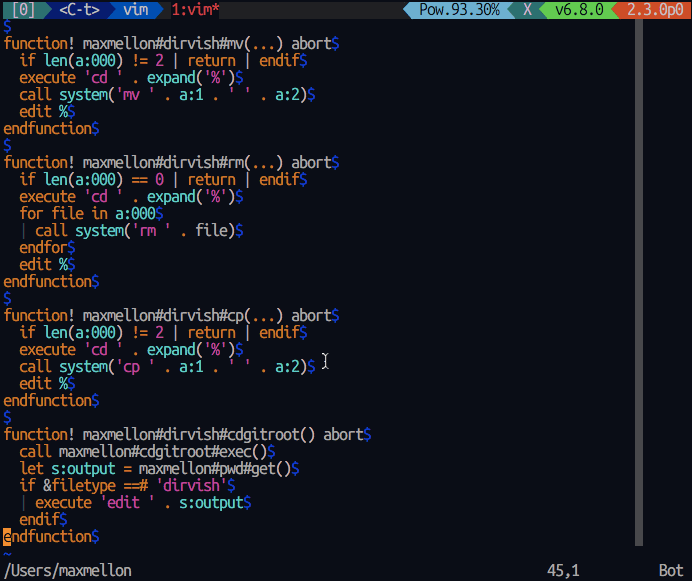The image size is (692, 581).
Task: Click the let s:output assignment line
Action: click(159, 468)
